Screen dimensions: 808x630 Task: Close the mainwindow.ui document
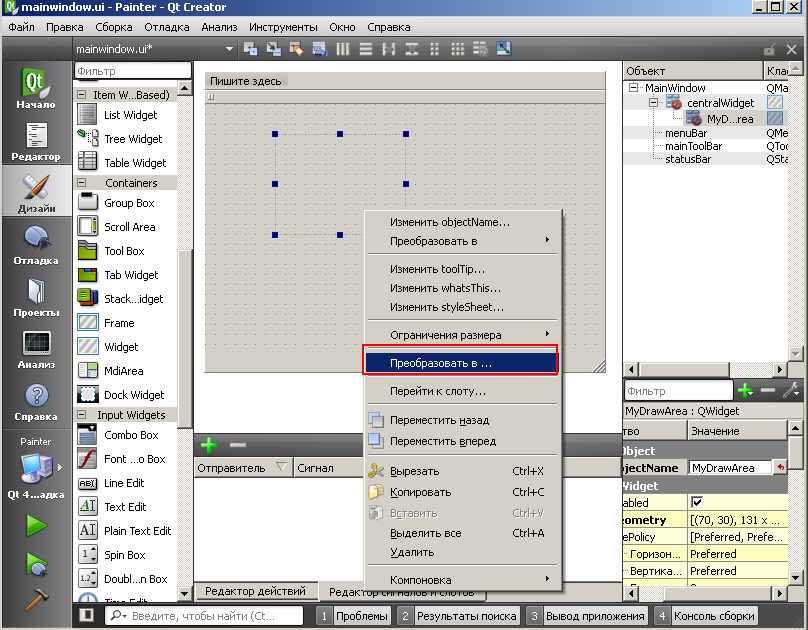[792, 49]
